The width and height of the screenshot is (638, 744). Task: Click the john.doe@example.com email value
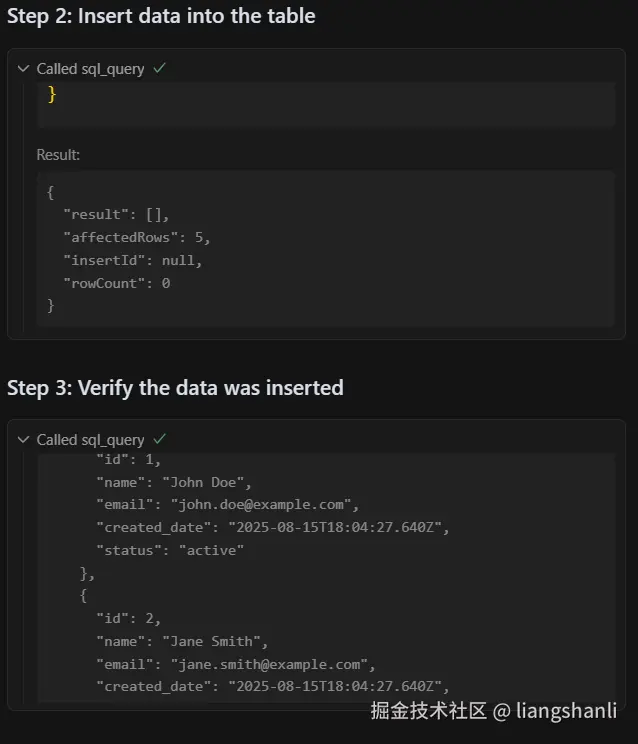264,505
